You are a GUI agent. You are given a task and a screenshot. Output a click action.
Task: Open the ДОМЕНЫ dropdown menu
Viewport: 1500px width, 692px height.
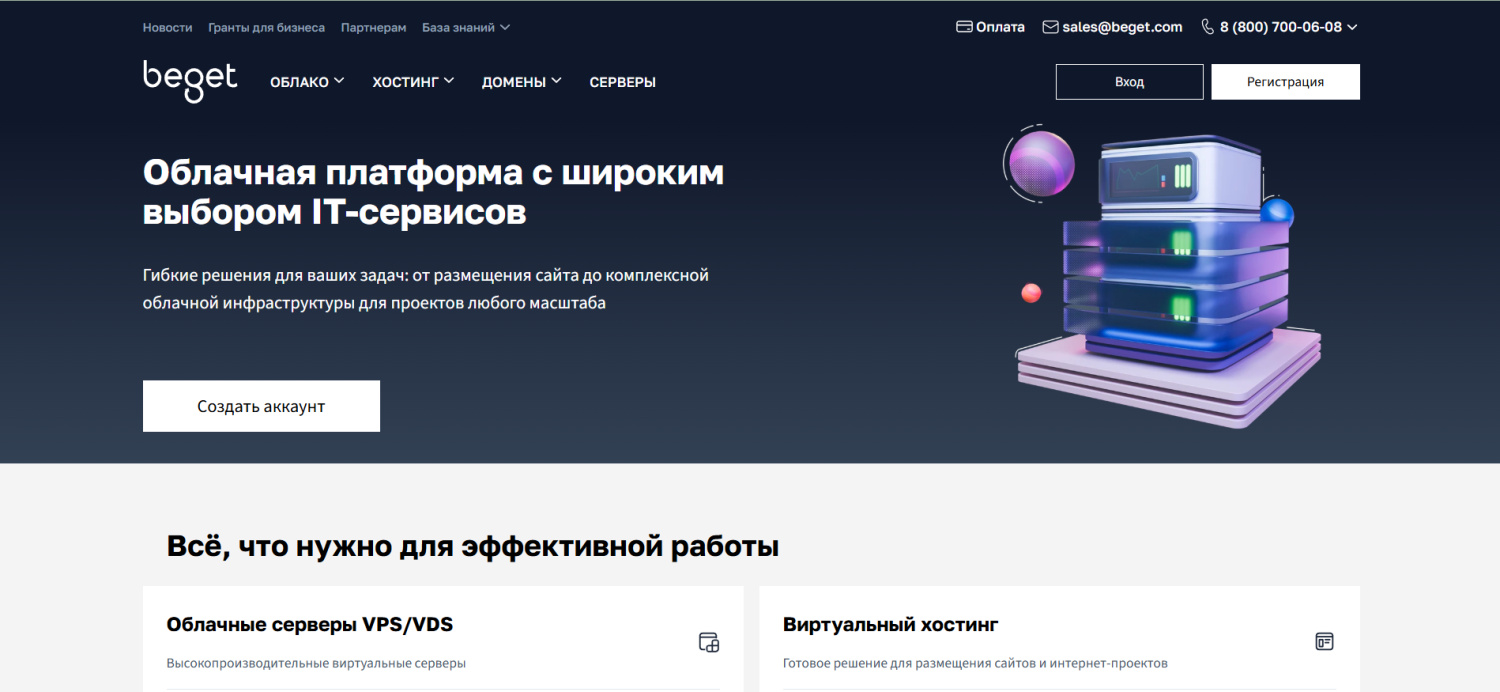click(x=520, y=82)
